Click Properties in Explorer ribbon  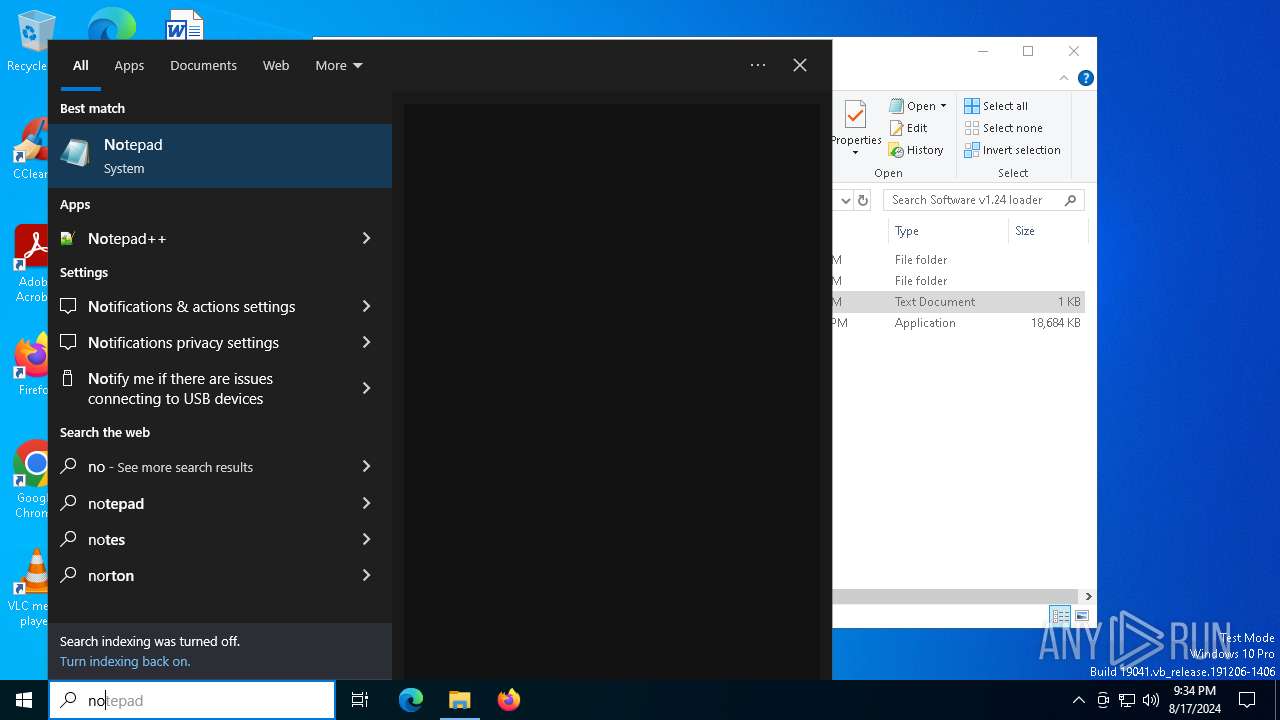pyautogui.click(x=855, y=126)
